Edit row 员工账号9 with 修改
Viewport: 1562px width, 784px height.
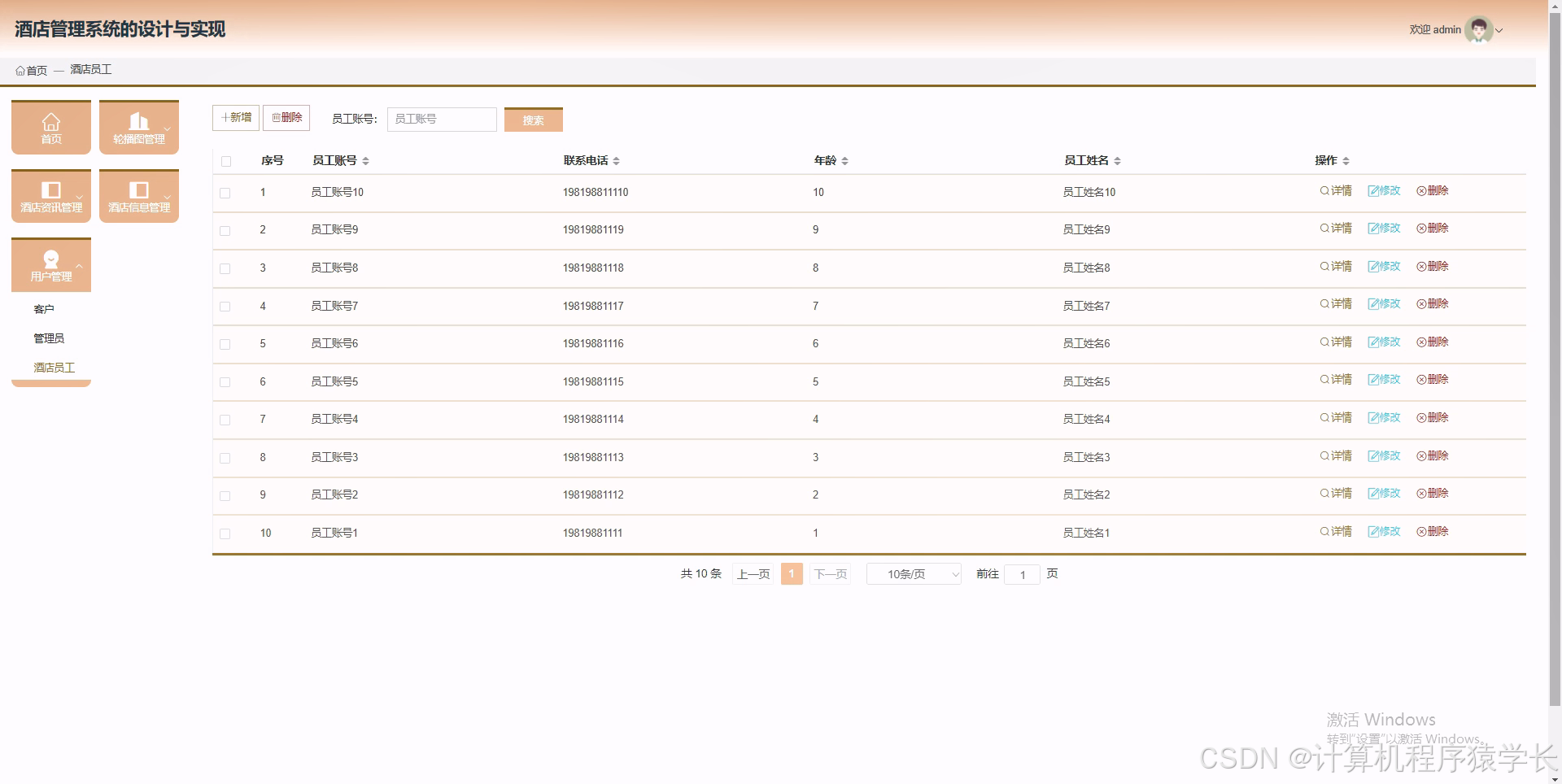tap(1384, 229)
